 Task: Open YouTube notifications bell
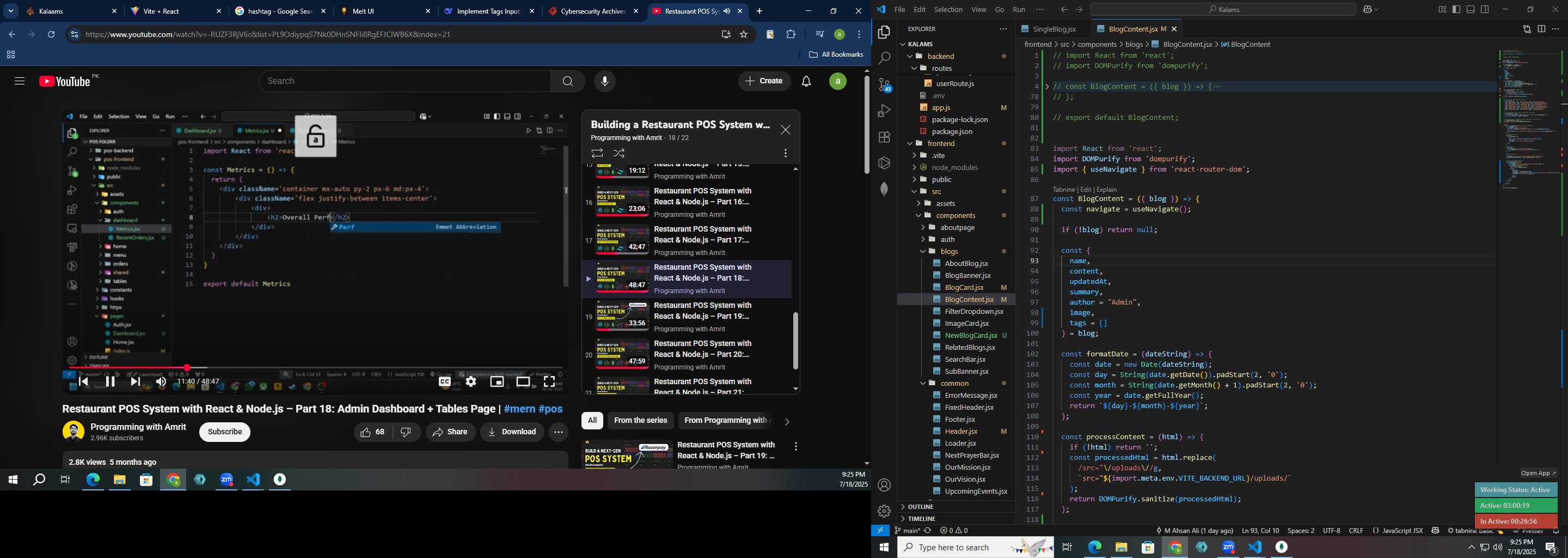[806, 81]
